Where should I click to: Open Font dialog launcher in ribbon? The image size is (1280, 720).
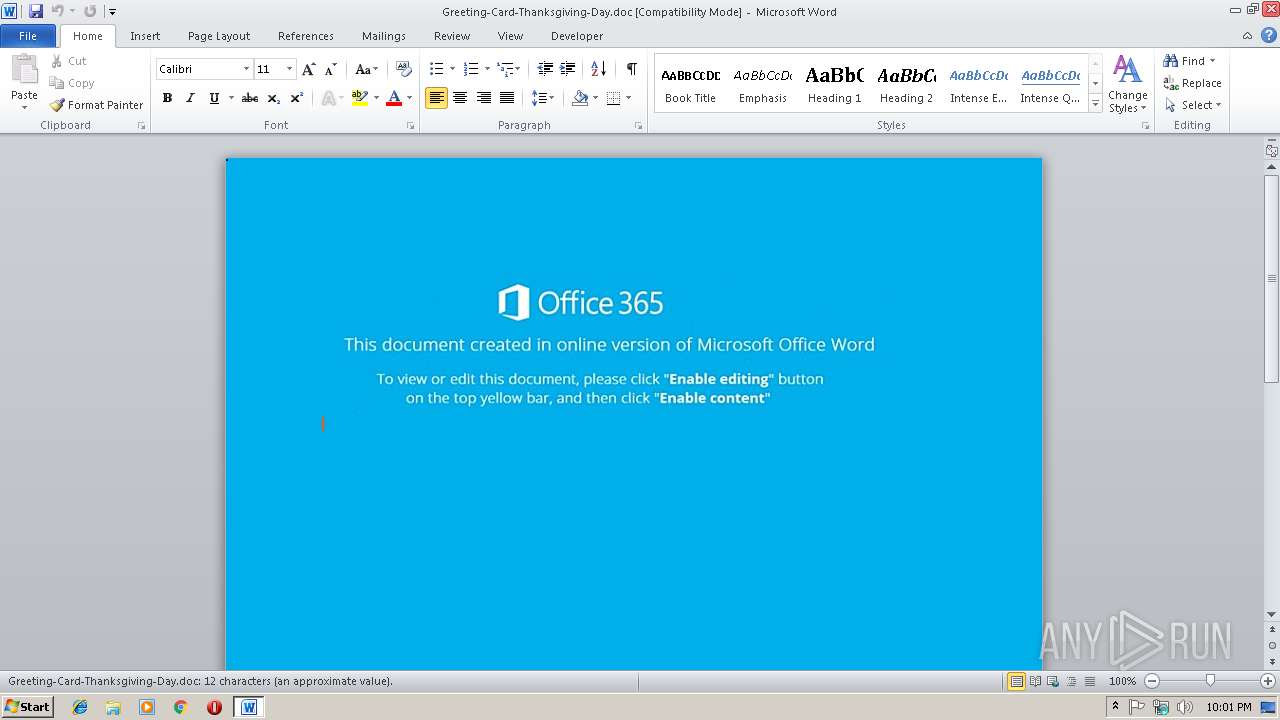(410, 126)
